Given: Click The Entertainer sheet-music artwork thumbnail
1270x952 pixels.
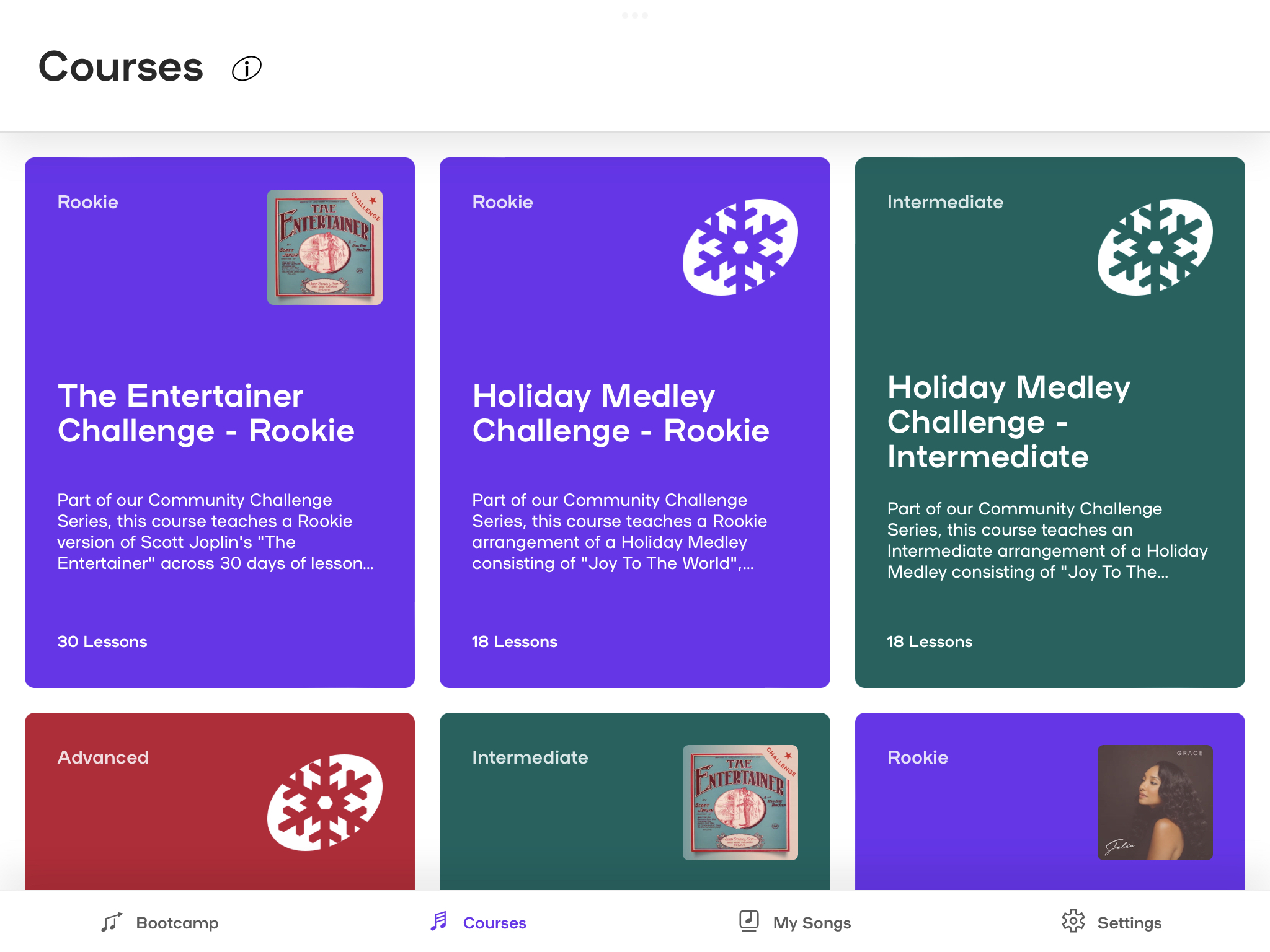Looking at the screenshot, I should (325, 245).
